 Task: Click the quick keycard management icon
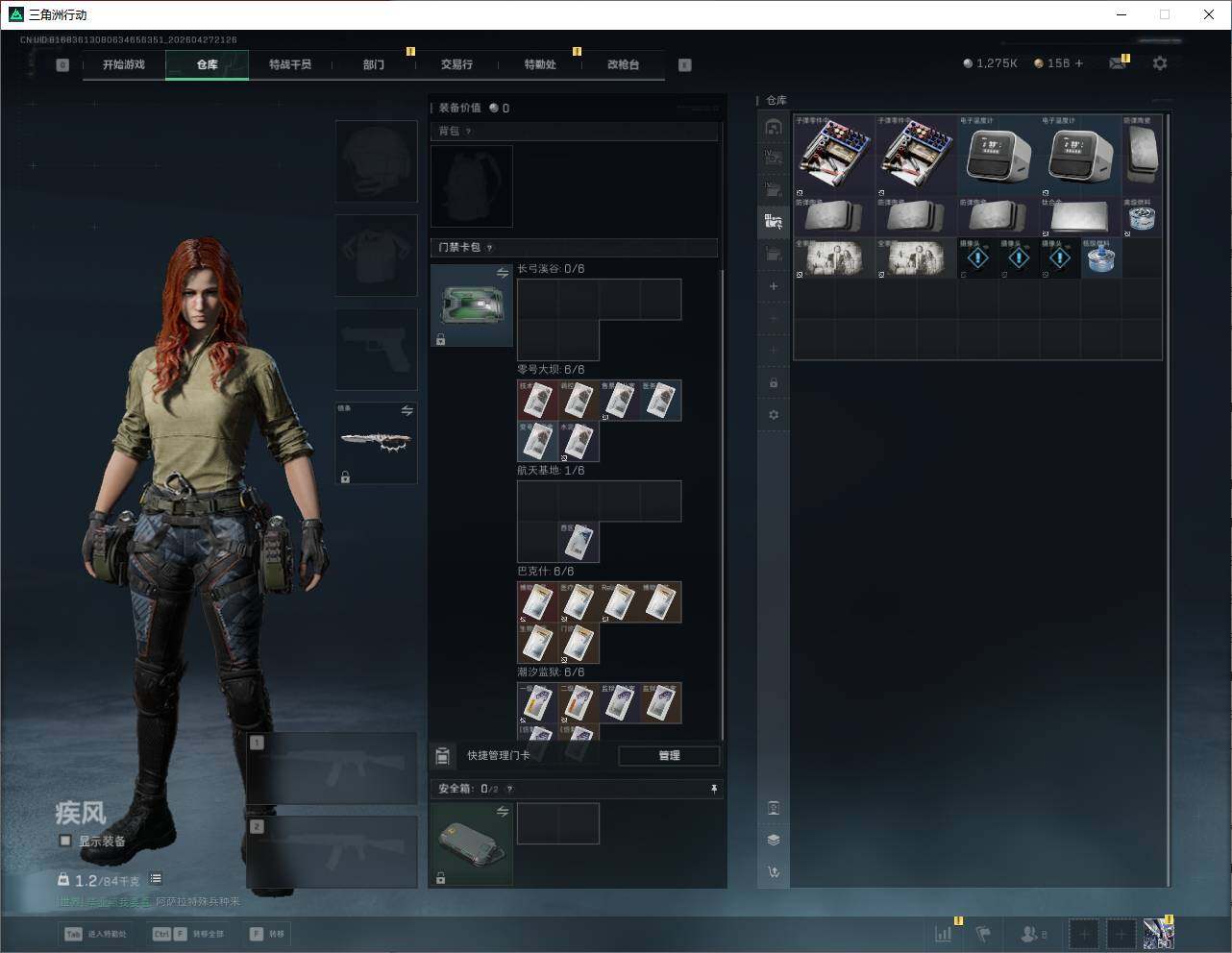point(442,756)
